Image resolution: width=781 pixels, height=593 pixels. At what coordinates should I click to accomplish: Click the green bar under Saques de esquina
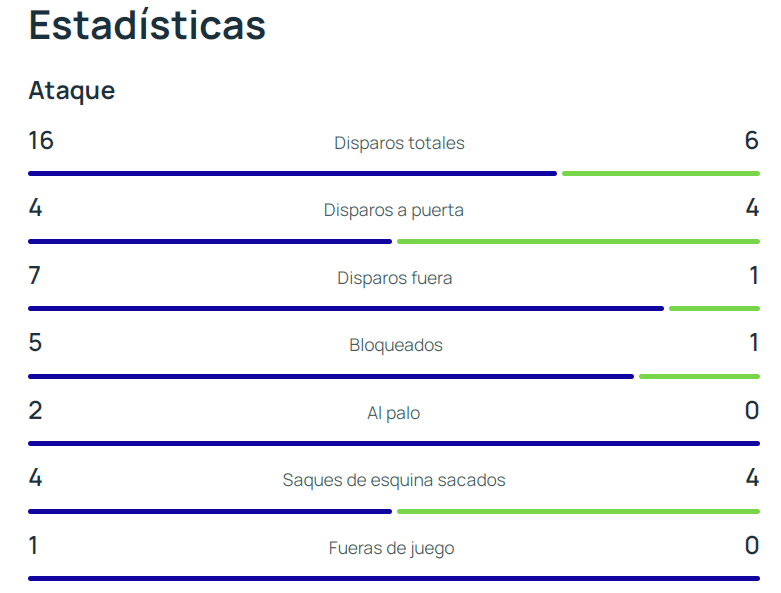[578, 511]
